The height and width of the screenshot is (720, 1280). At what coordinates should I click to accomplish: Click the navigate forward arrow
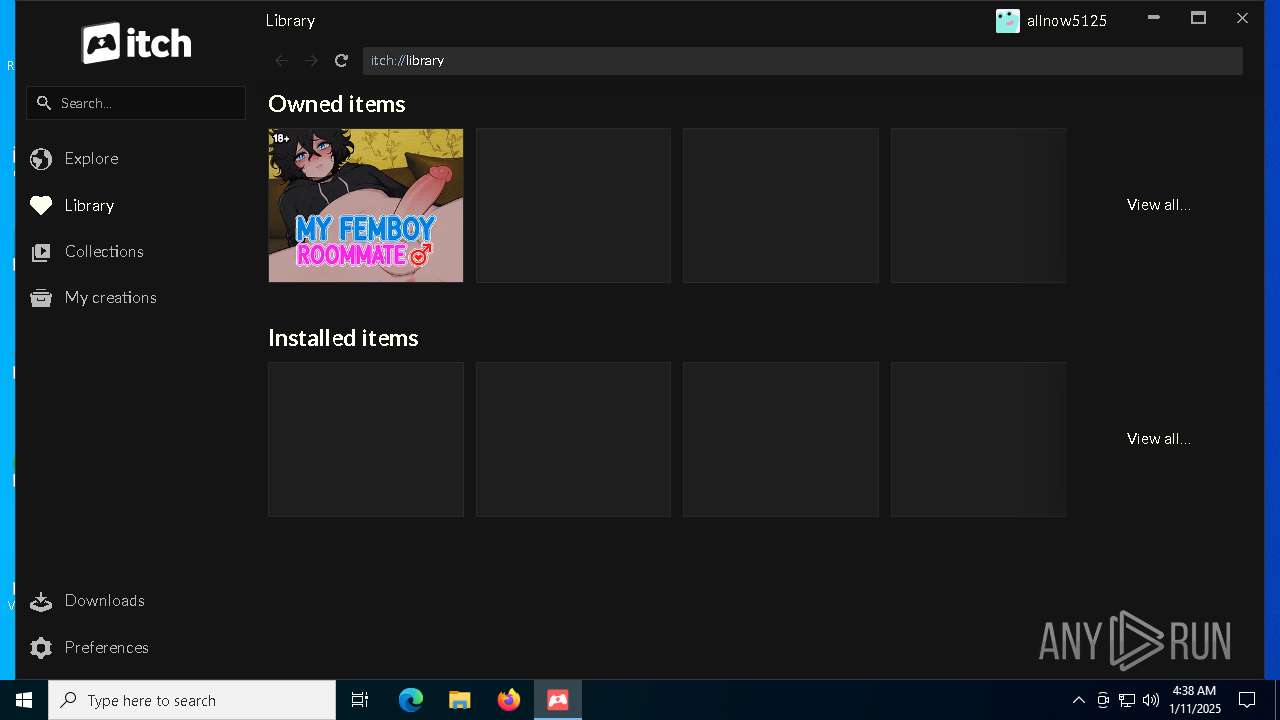311,61
